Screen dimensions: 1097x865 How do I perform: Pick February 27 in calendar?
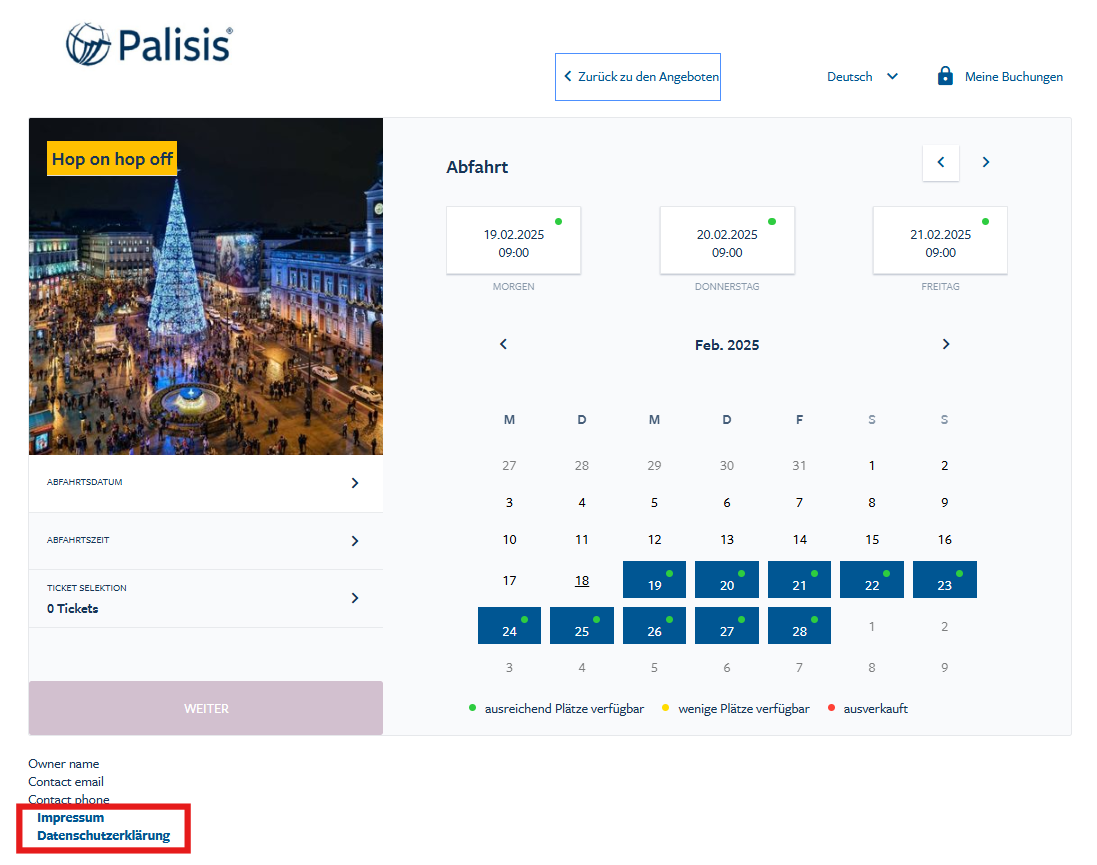pos(727,626)
